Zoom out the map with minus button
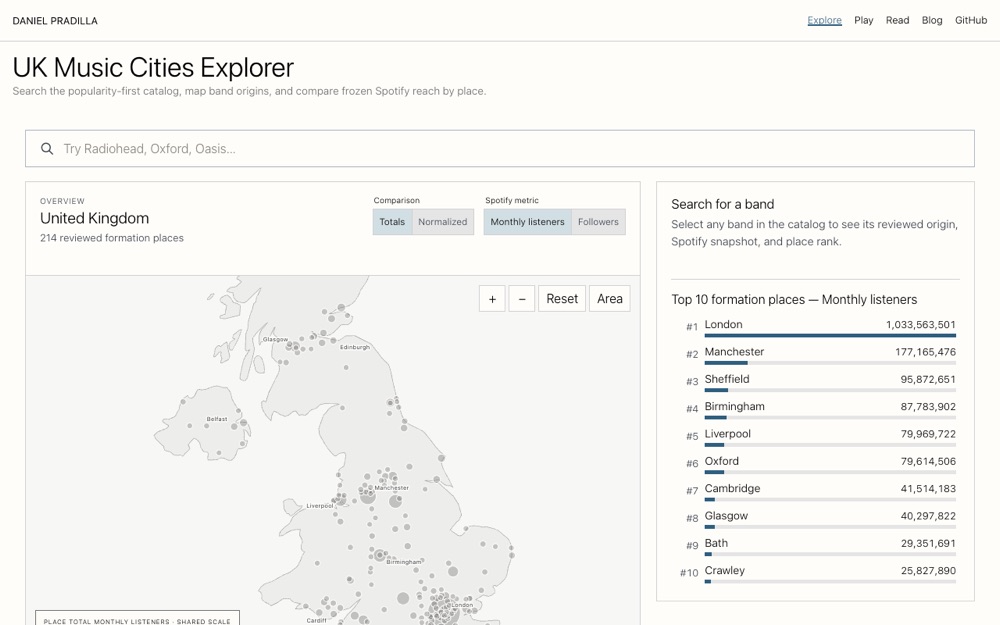 (522, 298)
